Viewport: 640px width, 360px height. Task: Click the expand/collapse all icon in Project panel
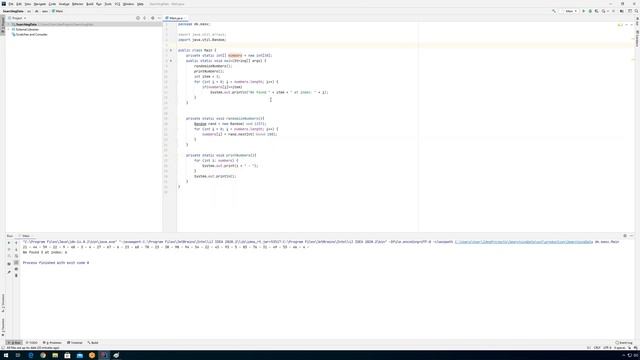point(145,18)
